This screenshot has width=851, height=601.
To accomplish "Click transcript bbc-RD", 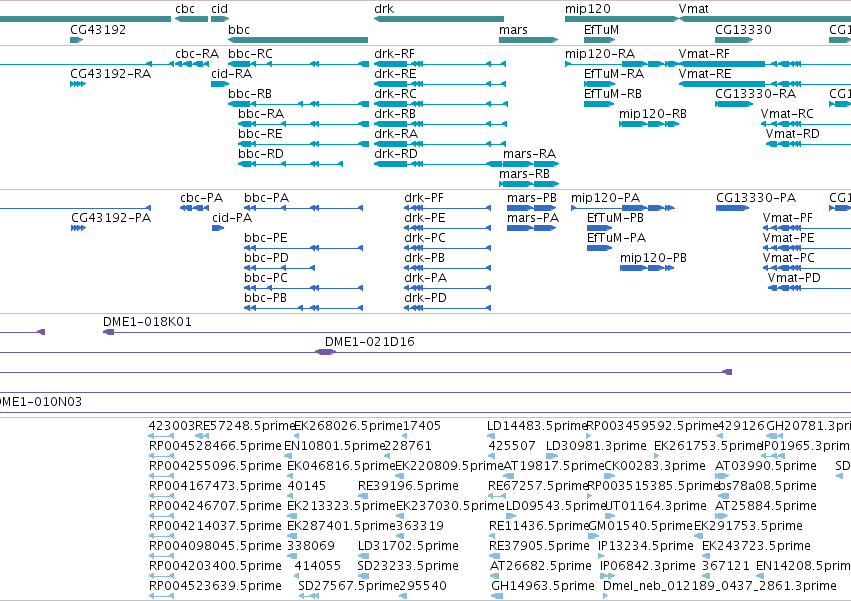I will 290,165.
